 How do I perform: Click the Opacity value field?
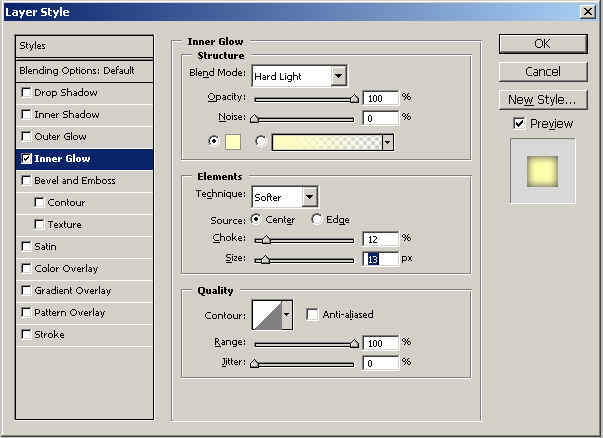click(380, 98)
